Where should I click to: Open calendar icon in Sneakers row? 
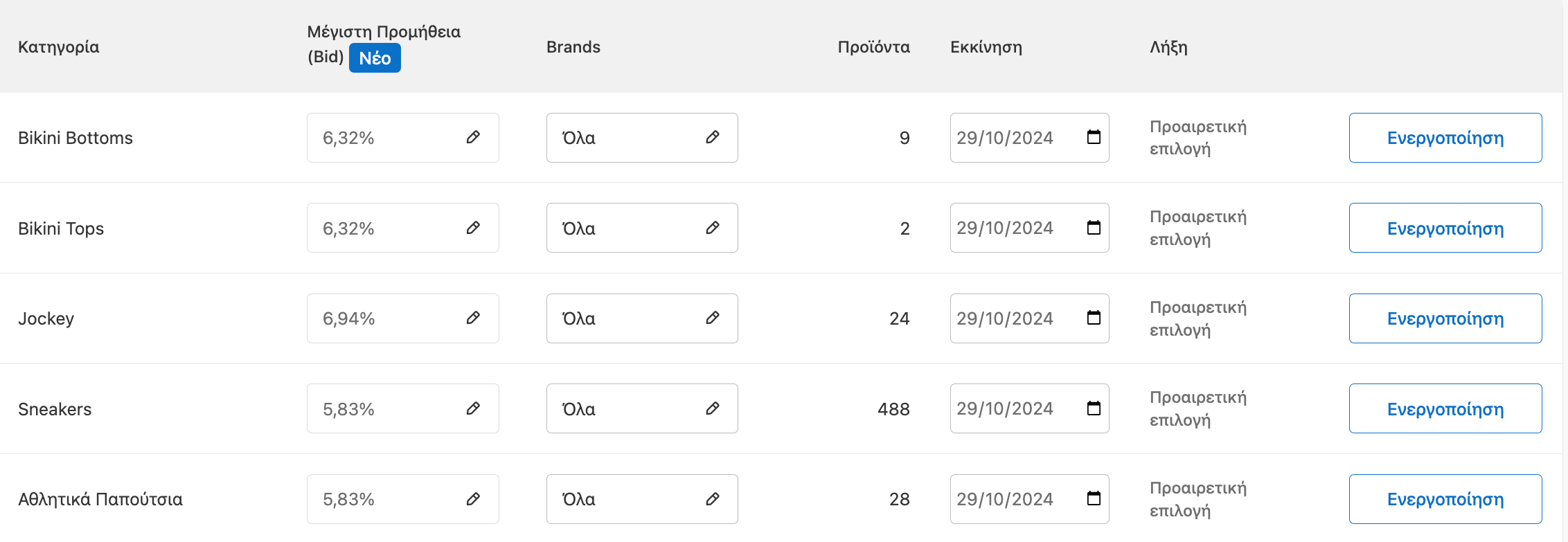click(x=1094, y=408)
